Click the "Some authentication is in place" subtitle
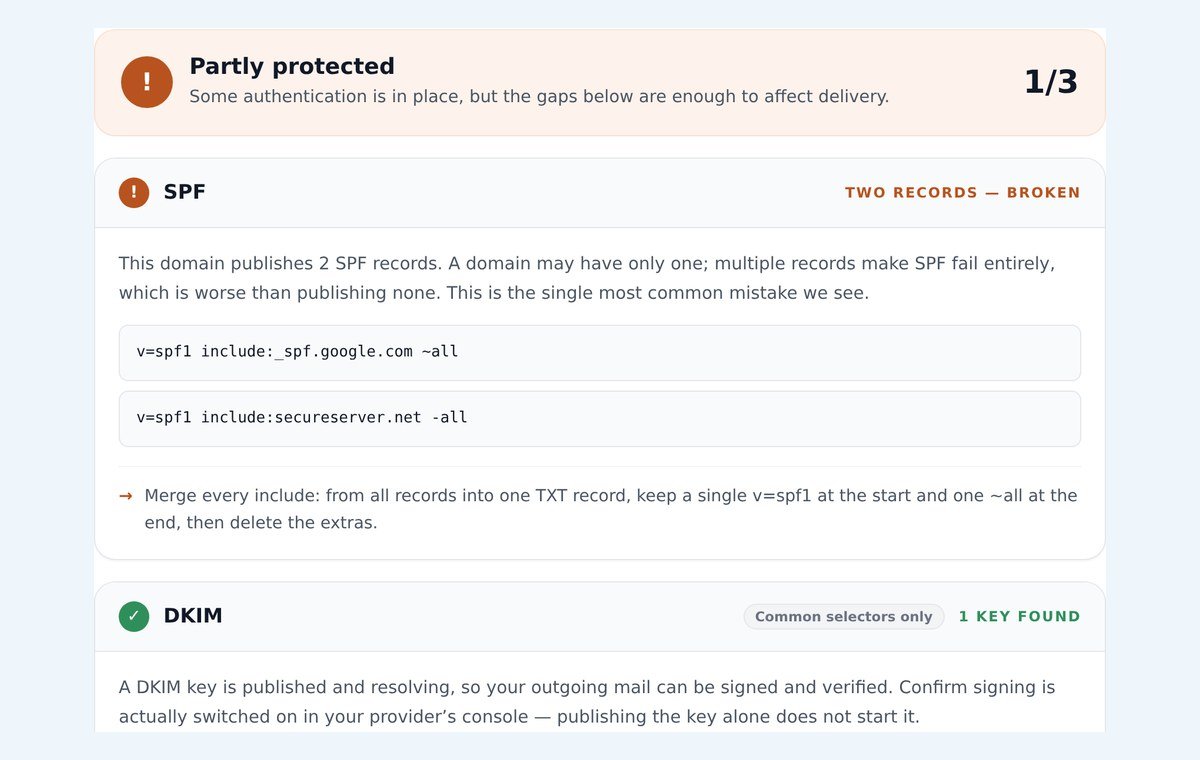Viewport: 1200px width, 760px height. [x=539, y=97]
